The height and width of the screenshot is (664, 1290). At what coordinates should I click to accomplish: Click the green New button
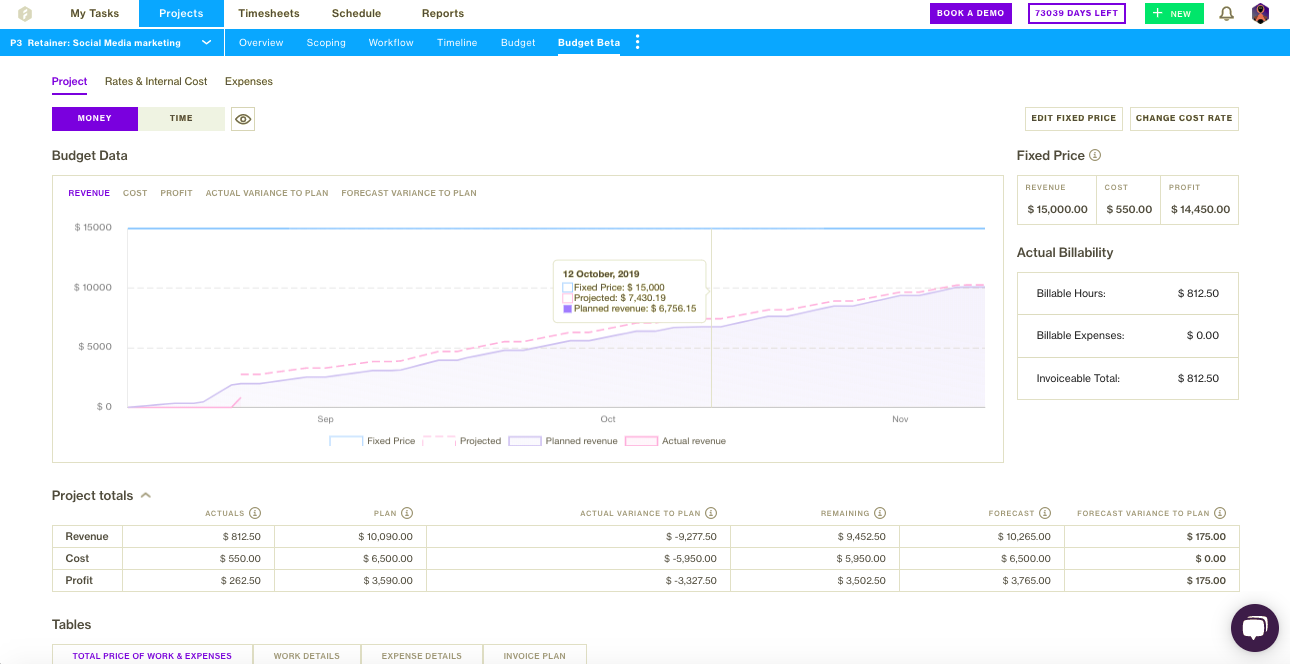1174,14
